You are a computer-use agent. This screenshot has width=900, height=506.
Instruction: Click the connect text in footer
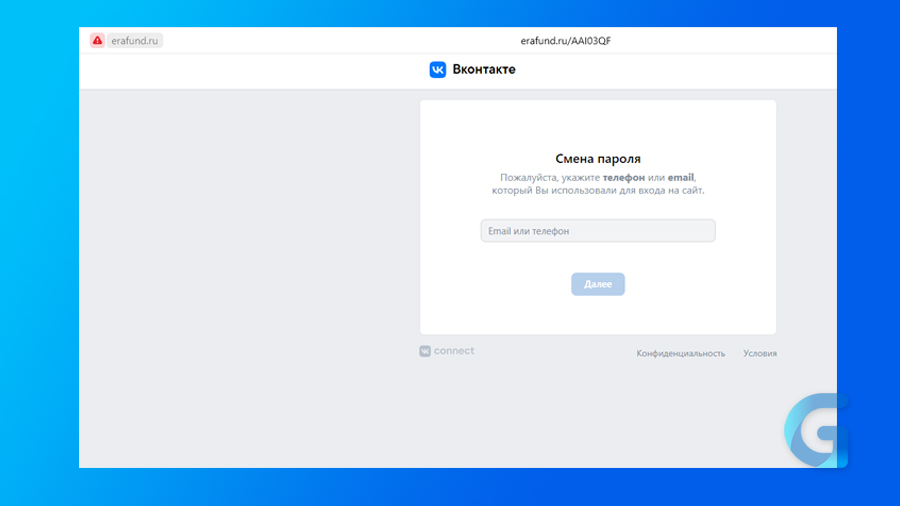click(x=454, y=351)
